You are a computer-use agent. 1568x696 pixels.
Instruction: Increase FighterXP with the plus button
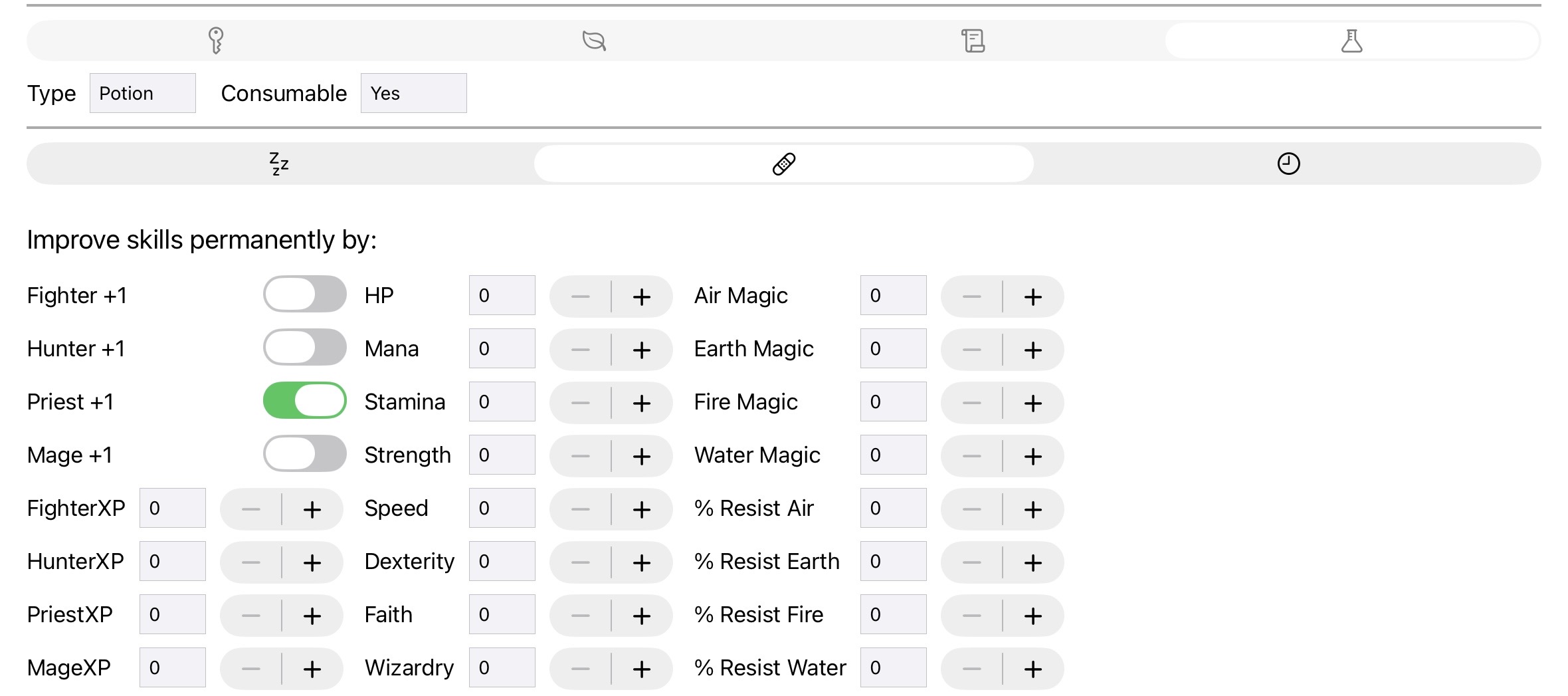point(312,509)
